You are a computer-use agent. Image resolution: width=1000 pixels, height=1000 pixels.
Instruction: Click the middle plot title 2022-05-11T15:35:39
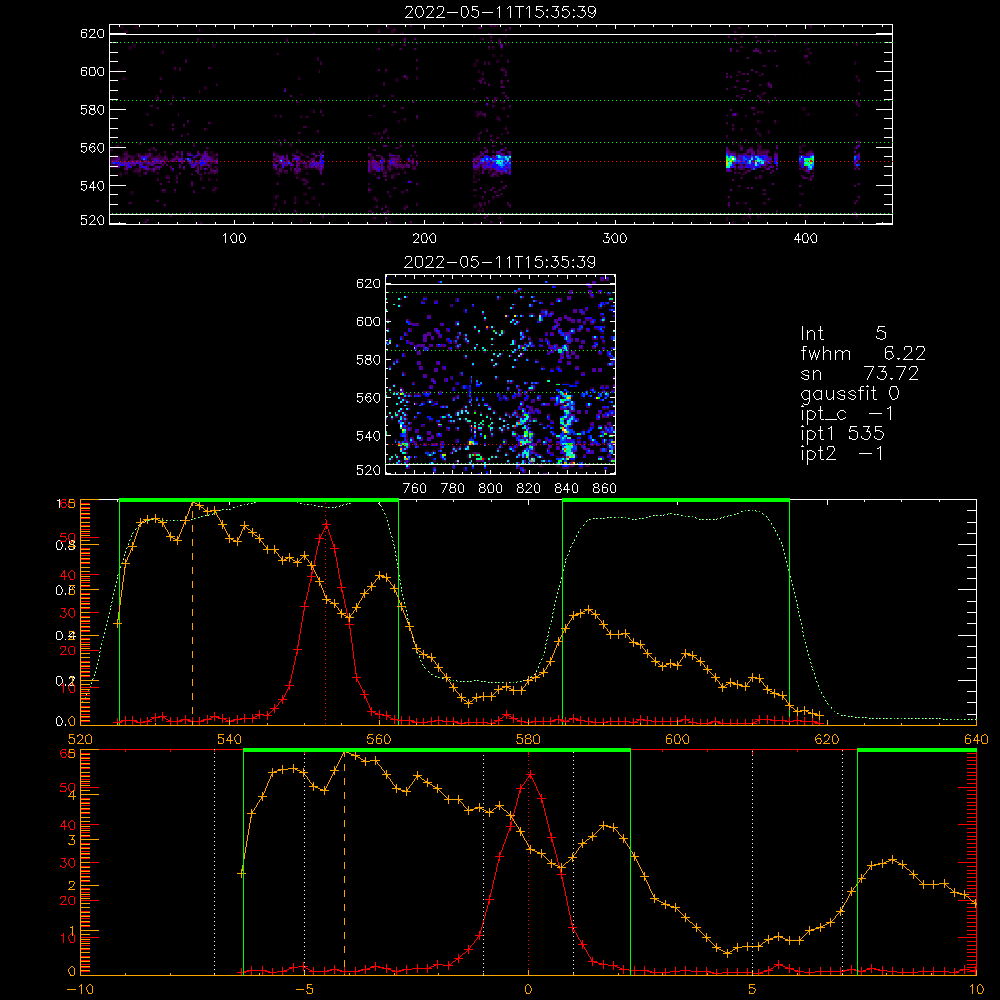tap(501, 262)
